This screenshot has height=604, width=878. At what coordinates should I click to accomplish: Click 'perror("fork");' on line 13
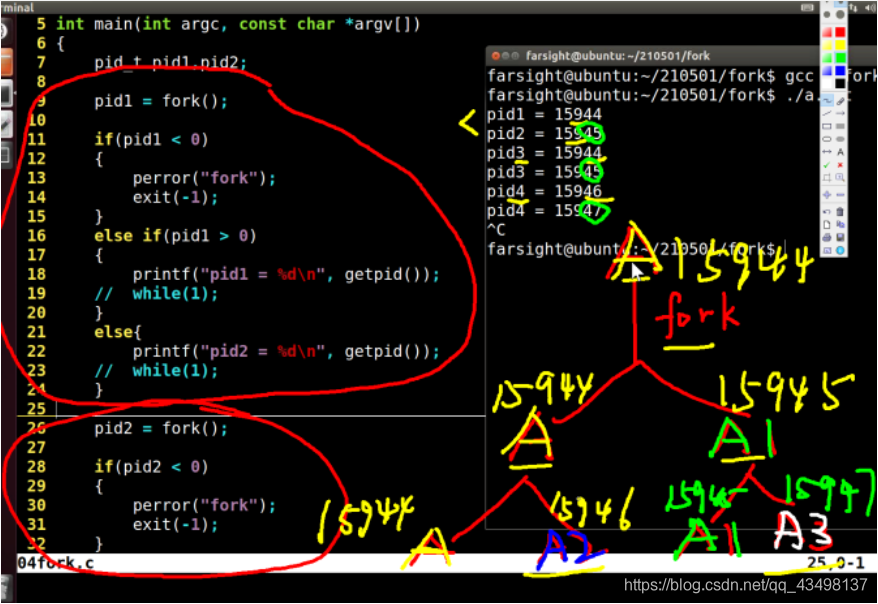point(204,178)
